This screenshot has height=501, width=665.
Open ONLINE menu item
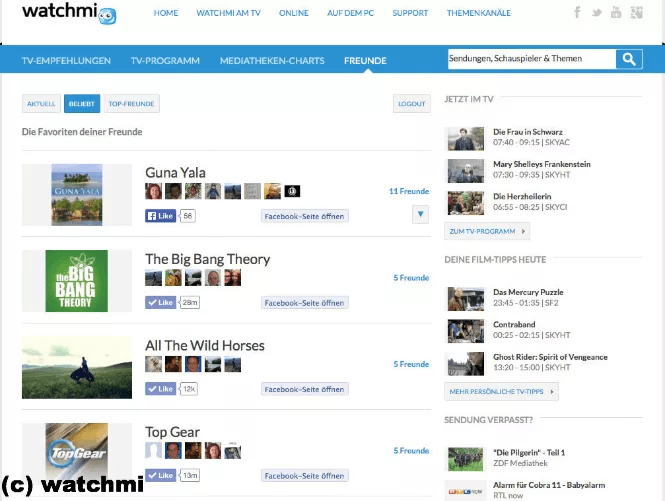293,13
